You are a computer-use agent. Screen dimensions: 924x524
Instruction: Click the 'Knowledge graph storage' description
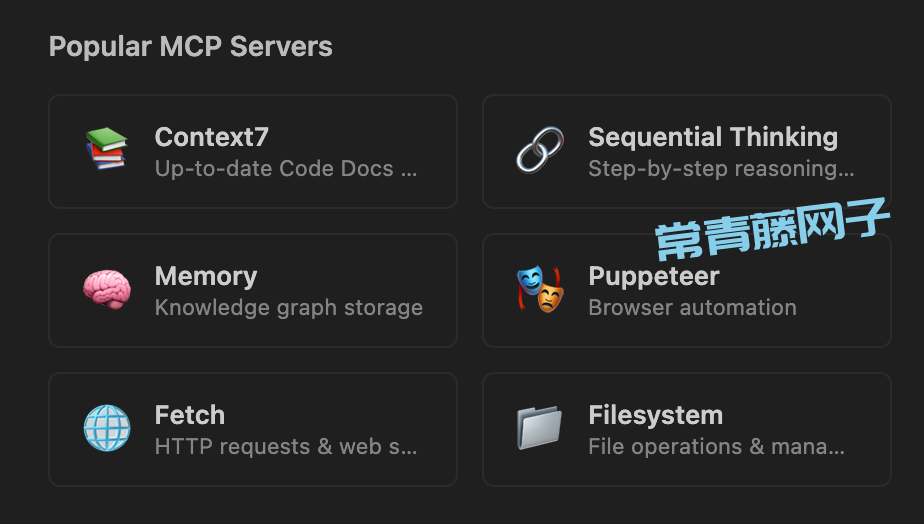[289, 308]
